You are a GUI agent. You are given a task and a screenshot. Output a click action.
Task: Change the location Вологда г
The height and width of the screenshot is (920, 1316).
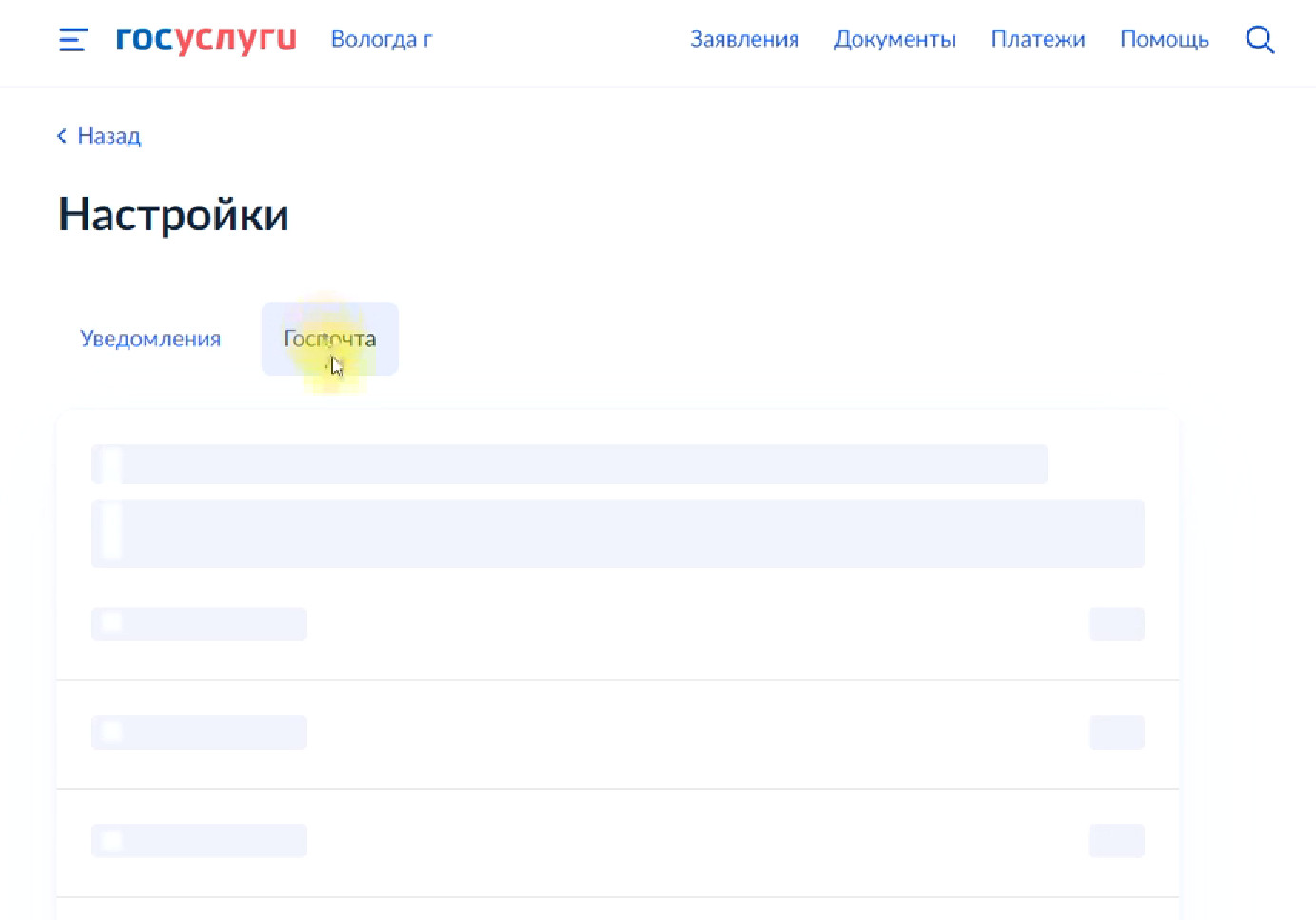(x=381, y=39)
